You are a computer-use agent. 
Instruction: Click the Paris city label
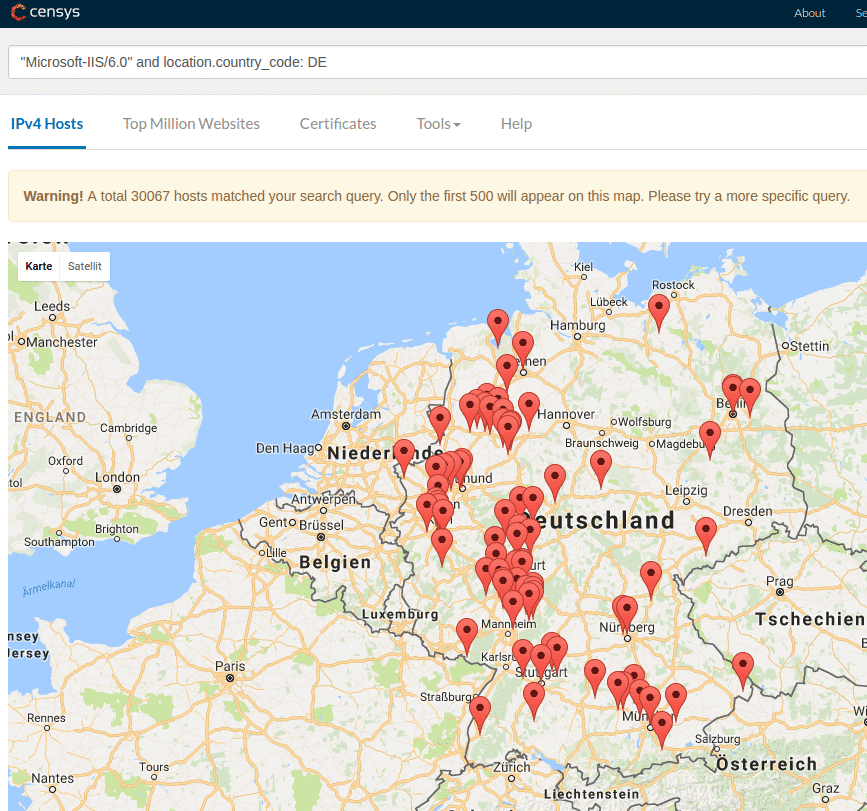click(x=230, y=666)
